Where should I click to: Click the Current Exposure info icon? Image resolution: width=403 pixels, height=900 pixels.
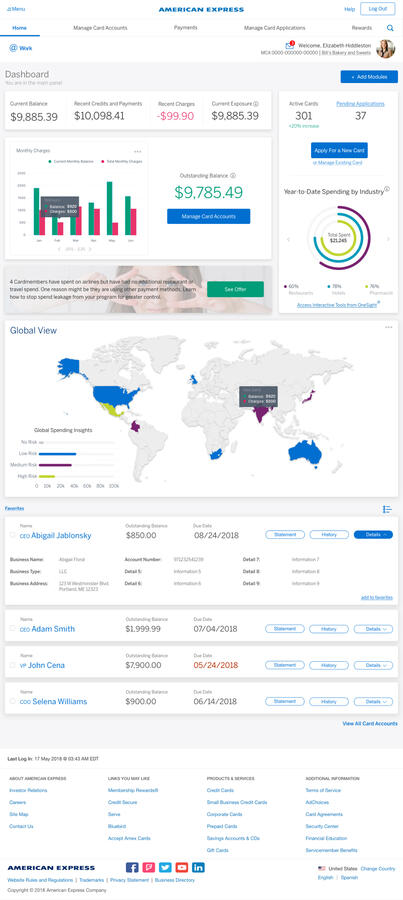pos(255,104)
